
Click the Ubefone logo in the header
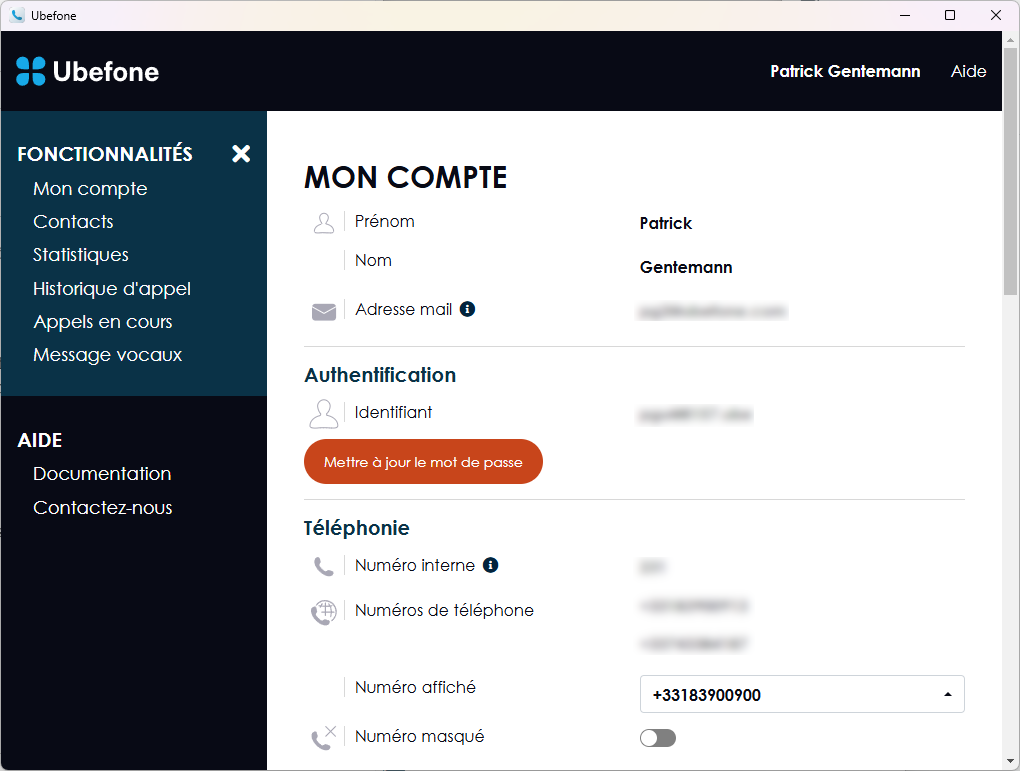[x=87, y=72]
